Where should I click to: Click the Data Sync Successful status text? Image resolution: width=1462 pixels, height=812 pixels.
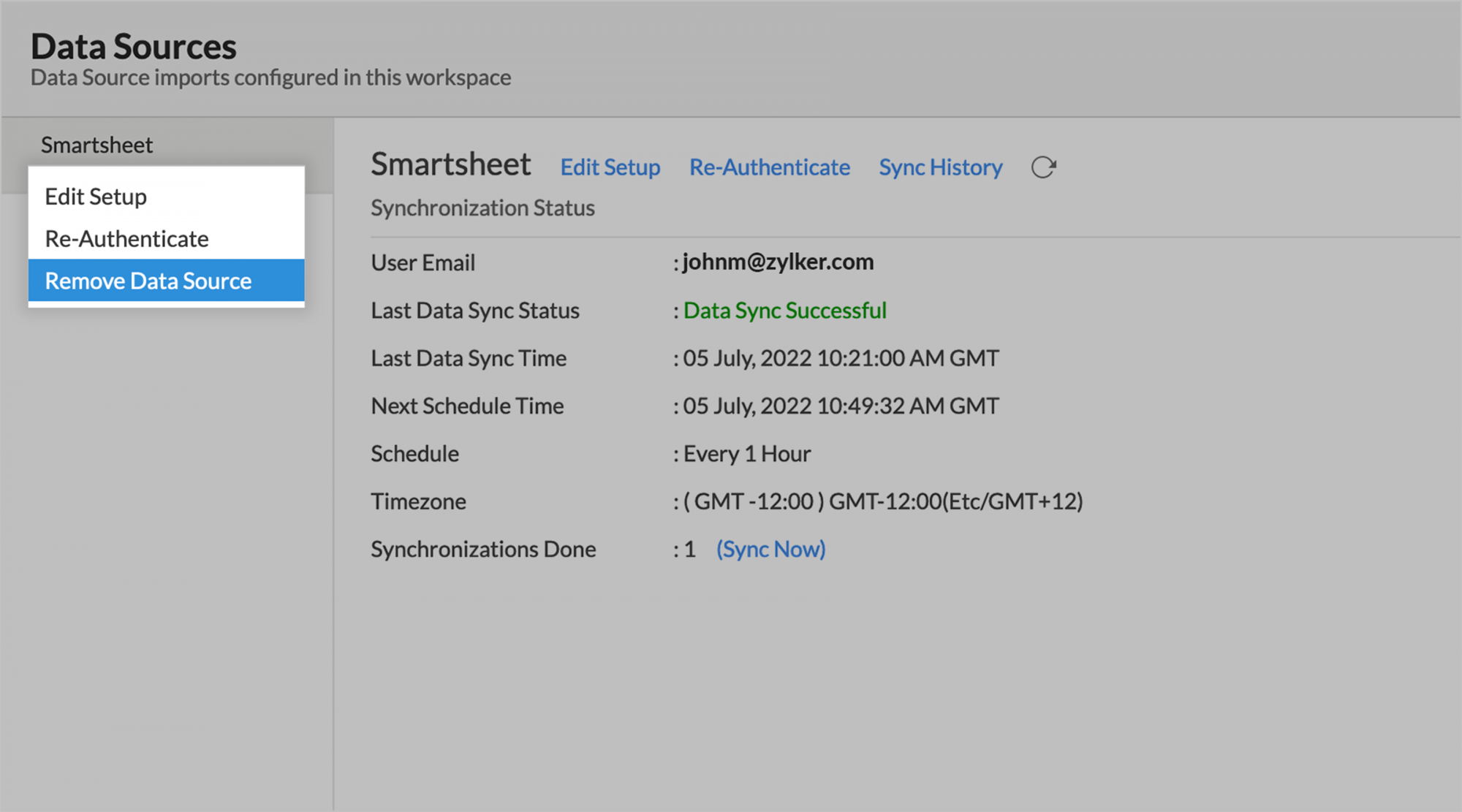[785, 311]
